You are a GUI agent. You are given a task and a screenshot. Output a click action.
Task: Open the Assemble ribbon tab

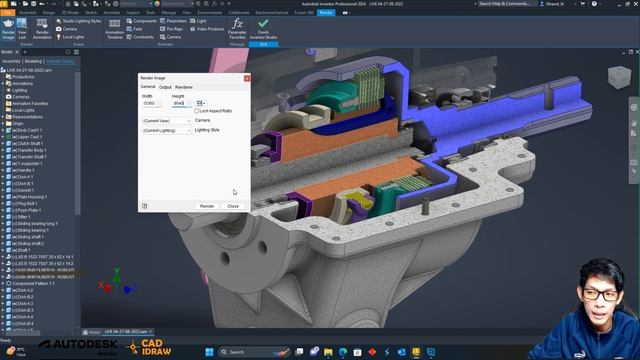tap(27, 13)
